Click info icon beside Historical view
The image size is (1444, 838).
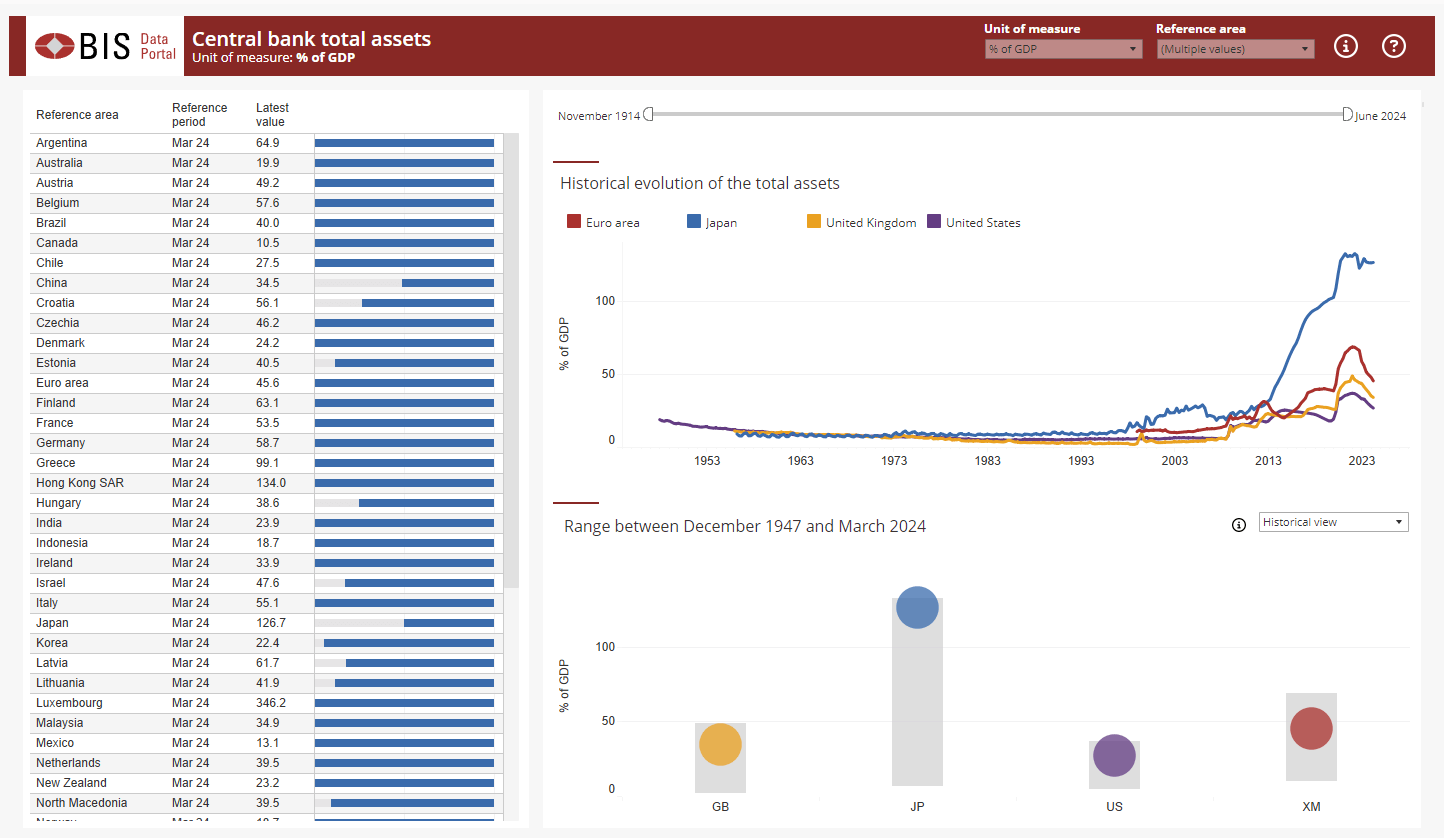click(1239, 524)
